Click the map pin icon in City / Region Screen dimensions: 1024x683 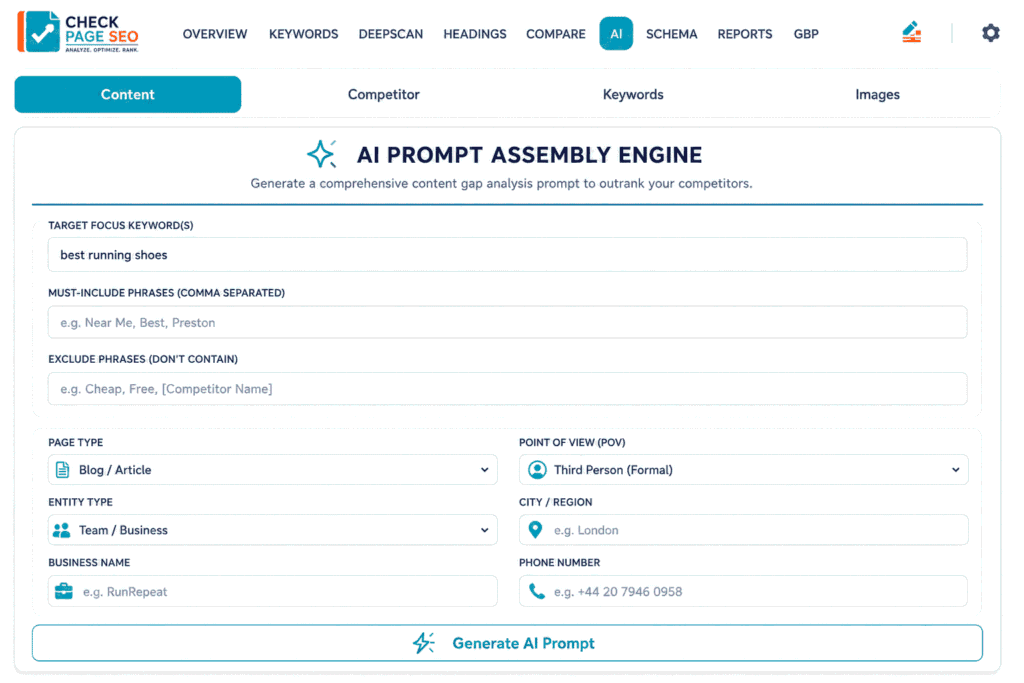535,530
